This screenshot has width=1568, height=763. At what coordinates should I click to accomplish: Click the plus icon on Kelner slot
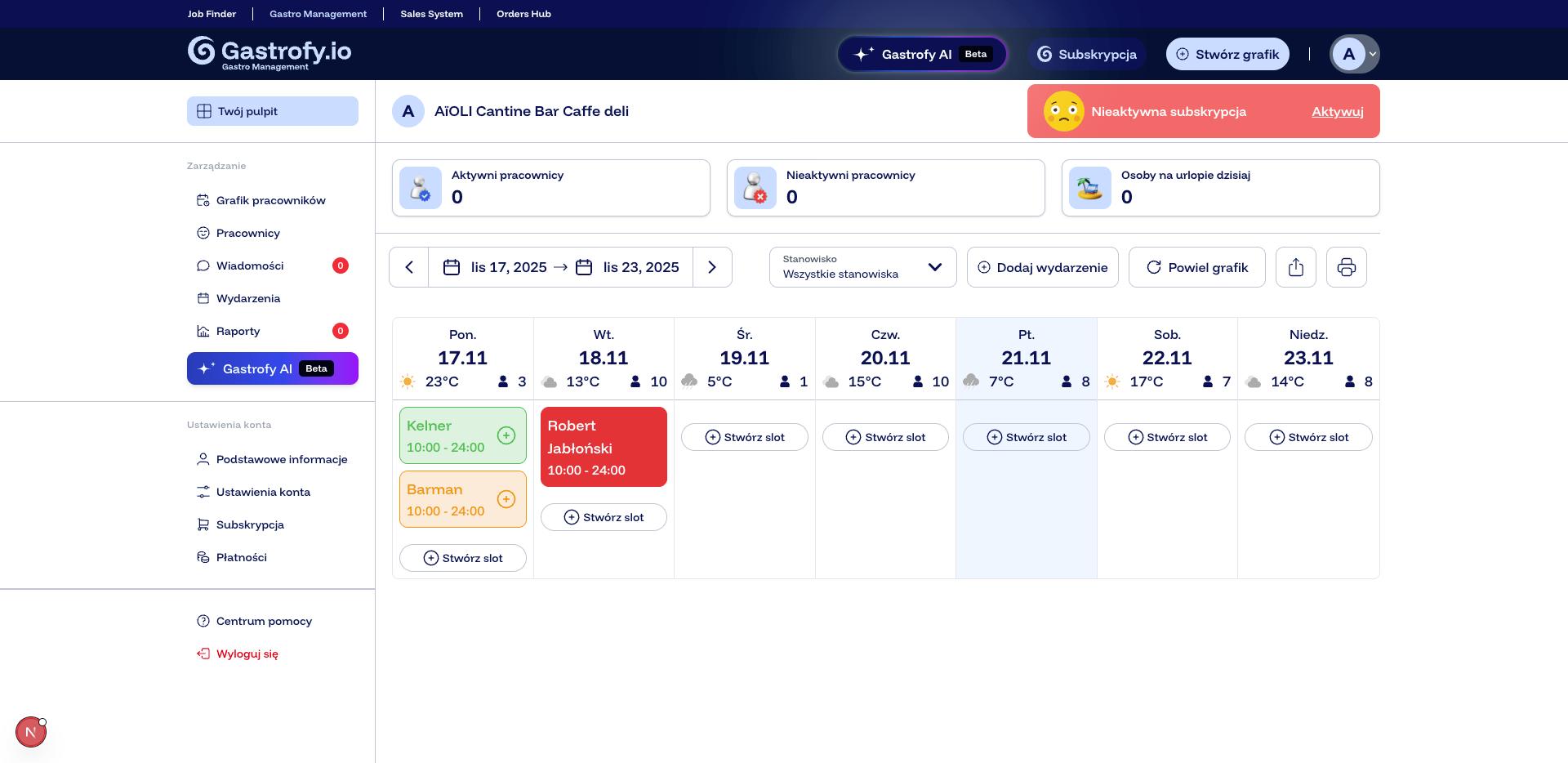506,435
